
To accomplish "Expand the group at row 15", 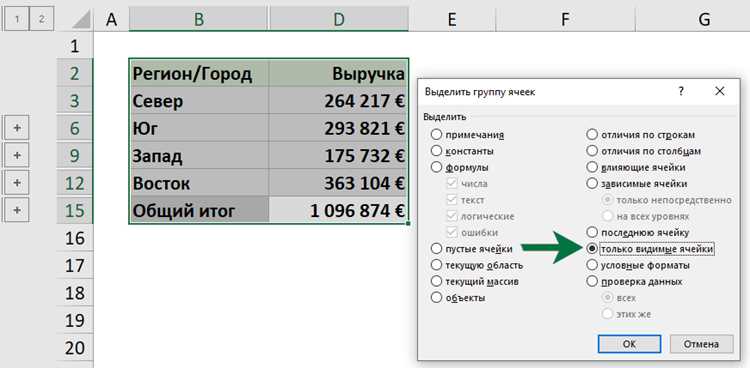I will [x=17, y=210].
